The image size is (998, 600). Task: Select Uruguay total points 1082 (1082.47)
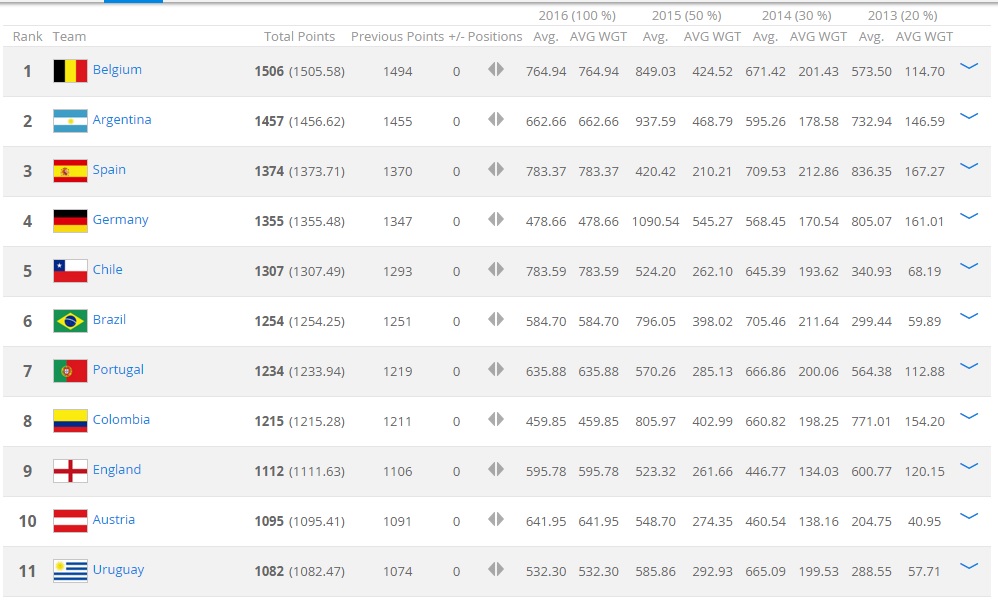coord(300,571)
